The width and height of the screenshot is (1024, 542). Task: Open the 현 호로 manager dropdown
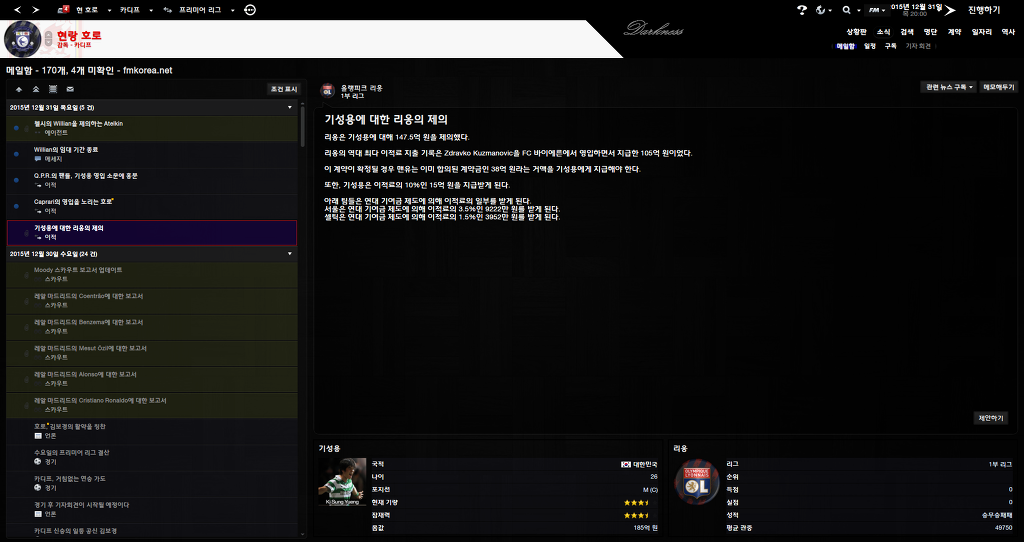point(109,10)
